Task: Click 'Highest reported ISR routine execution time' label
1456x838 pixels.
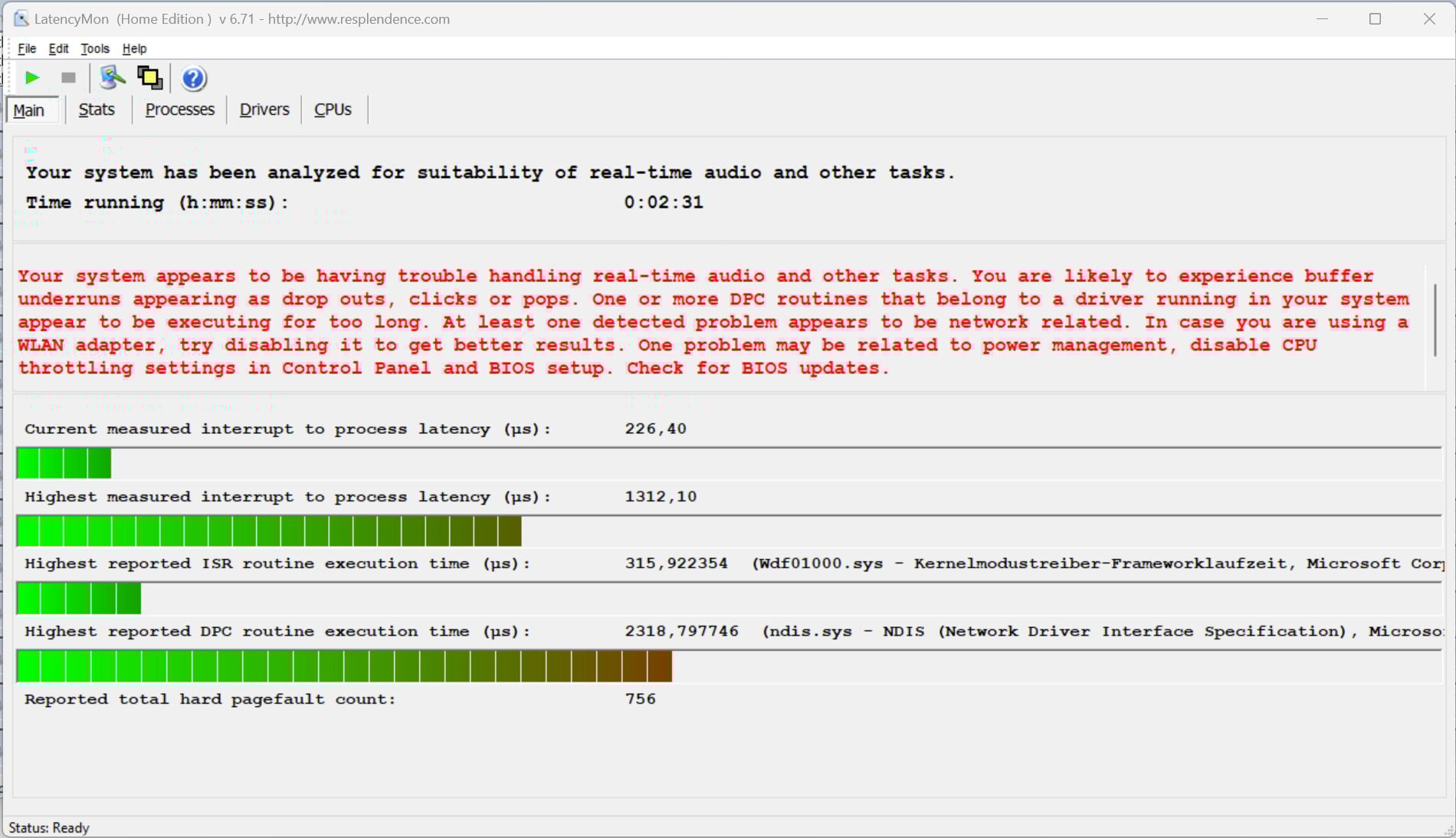Action: tap(277, 564)
